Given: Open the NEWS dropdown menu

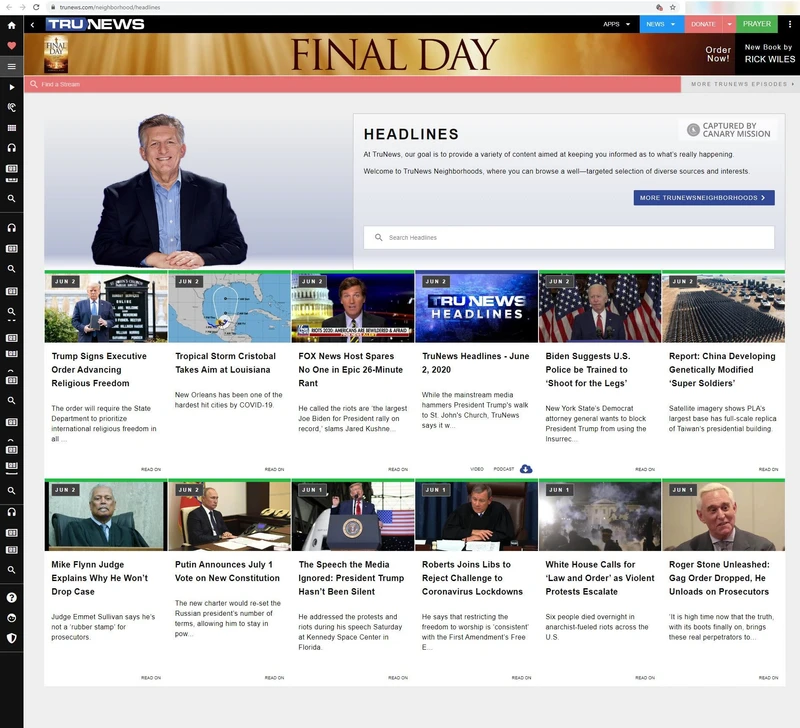Looking at the screenshot, I should click(x=657, y=24).
